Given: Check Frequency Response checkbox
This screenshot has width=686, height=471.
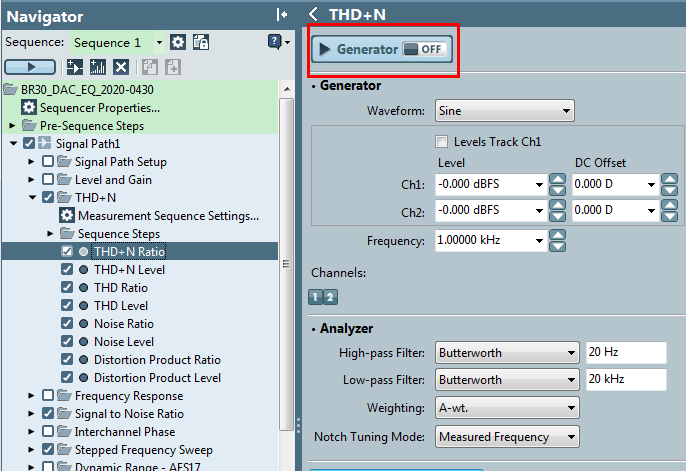Looking at the screenshot, I should pyautogui.click(x=48, y=395).
